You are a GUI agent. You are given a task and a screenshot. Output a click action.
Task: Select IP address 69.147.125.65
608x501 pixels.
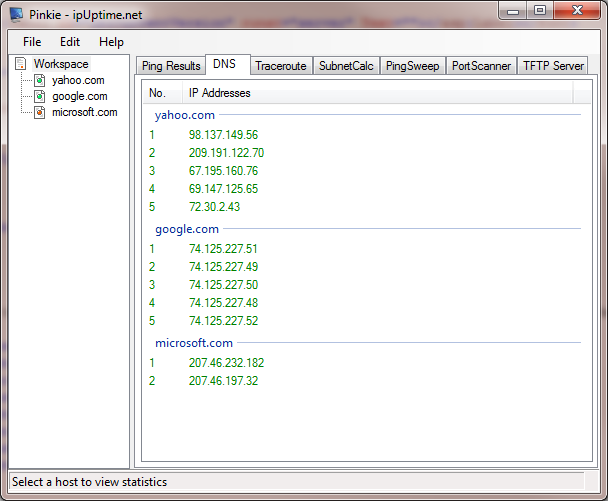(223, 189)
